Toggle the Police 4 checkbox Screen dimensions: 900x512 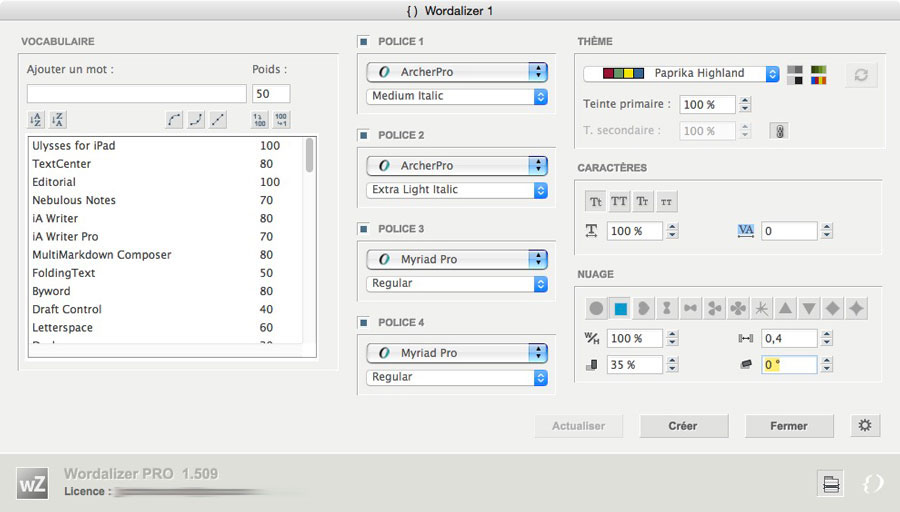[363, 322]
